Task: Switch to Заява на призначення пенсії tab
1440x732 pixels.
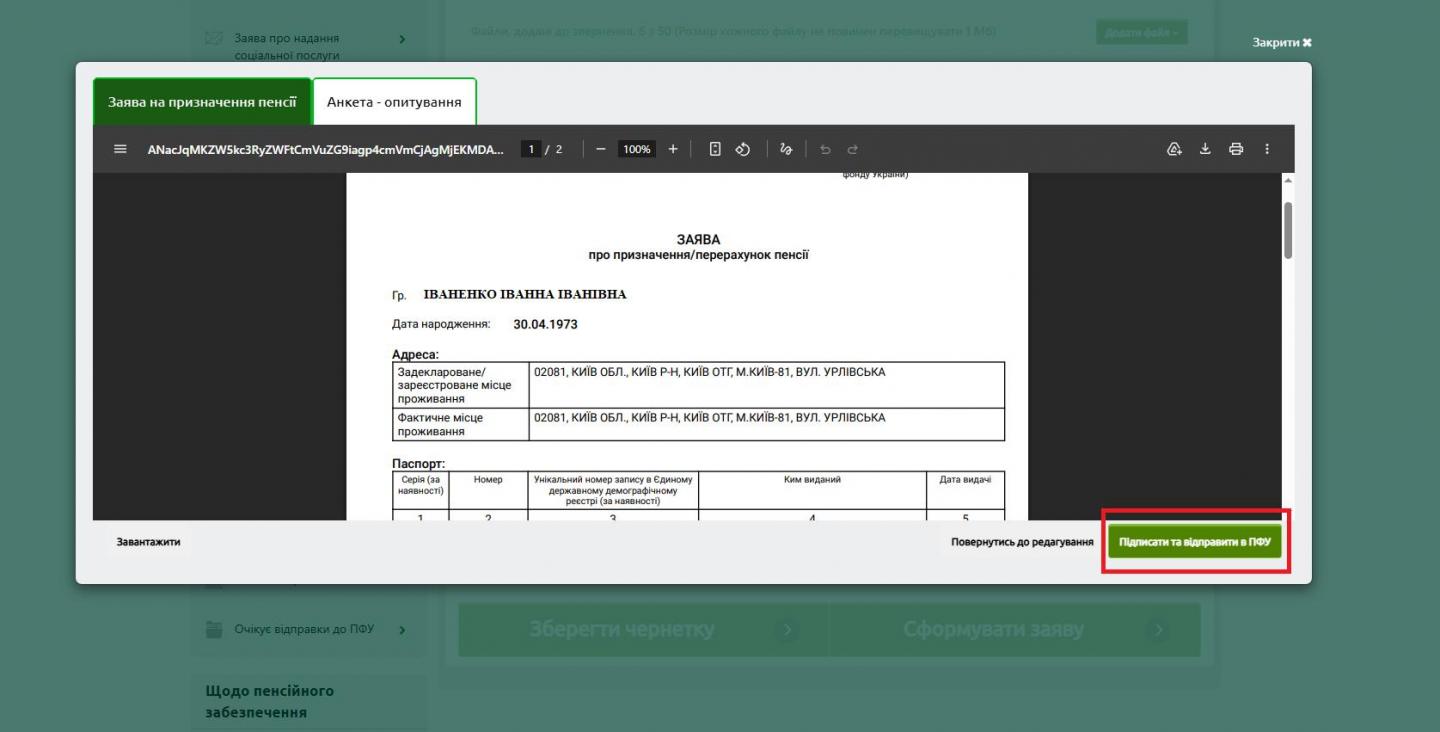Action: click(x=202, y=102)
